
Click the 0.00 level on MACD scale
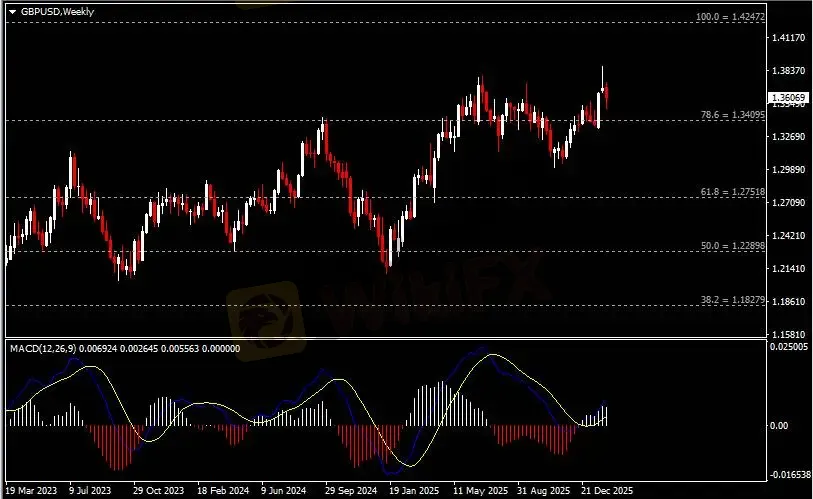pyautogui.click(x=779, y=425)
